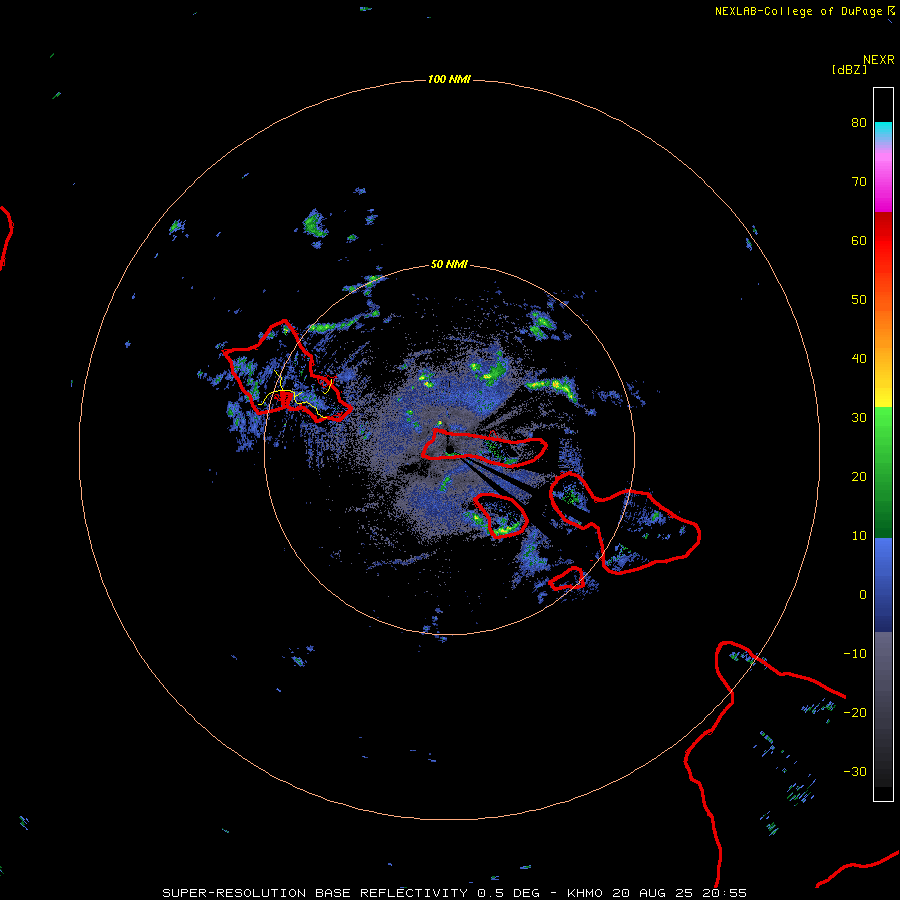The width and height of the screenshot is (900, 900).
Task: Click the -30 value on the dBZ scale
Action: click(x=855, y=771)
